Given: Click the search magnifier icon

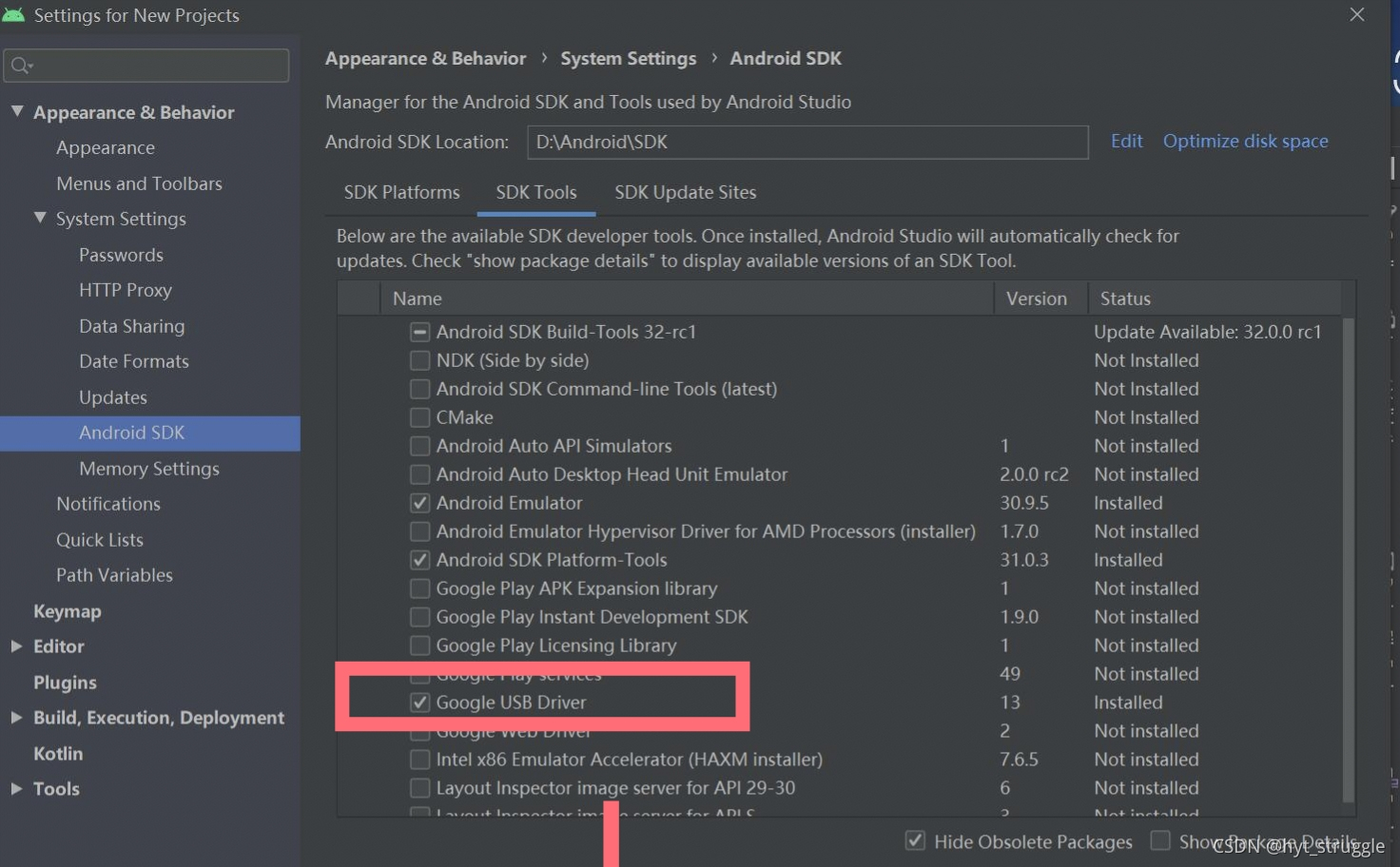Looking at the screenshot, I should [x=20, y=66].
